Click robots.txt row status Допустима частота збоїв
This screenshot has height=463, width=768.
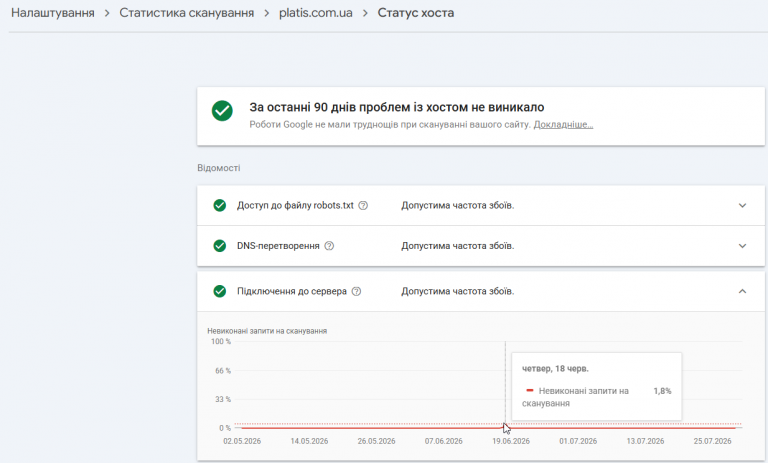click(x=458, y=206)
